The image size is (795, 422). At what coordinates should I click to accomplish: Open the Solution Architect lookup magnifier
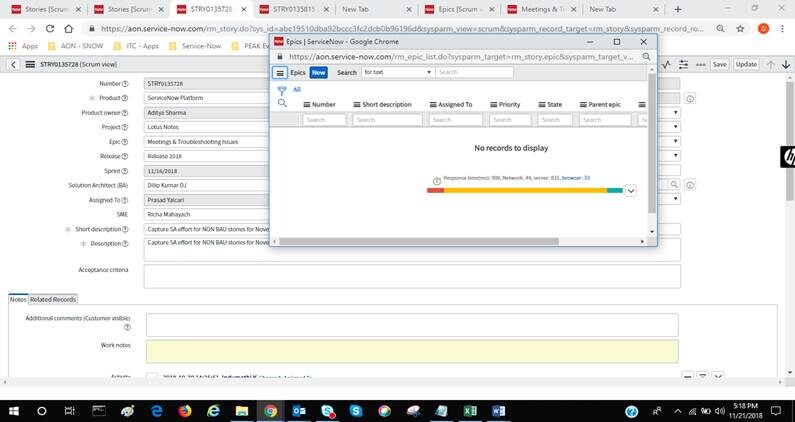674,185
